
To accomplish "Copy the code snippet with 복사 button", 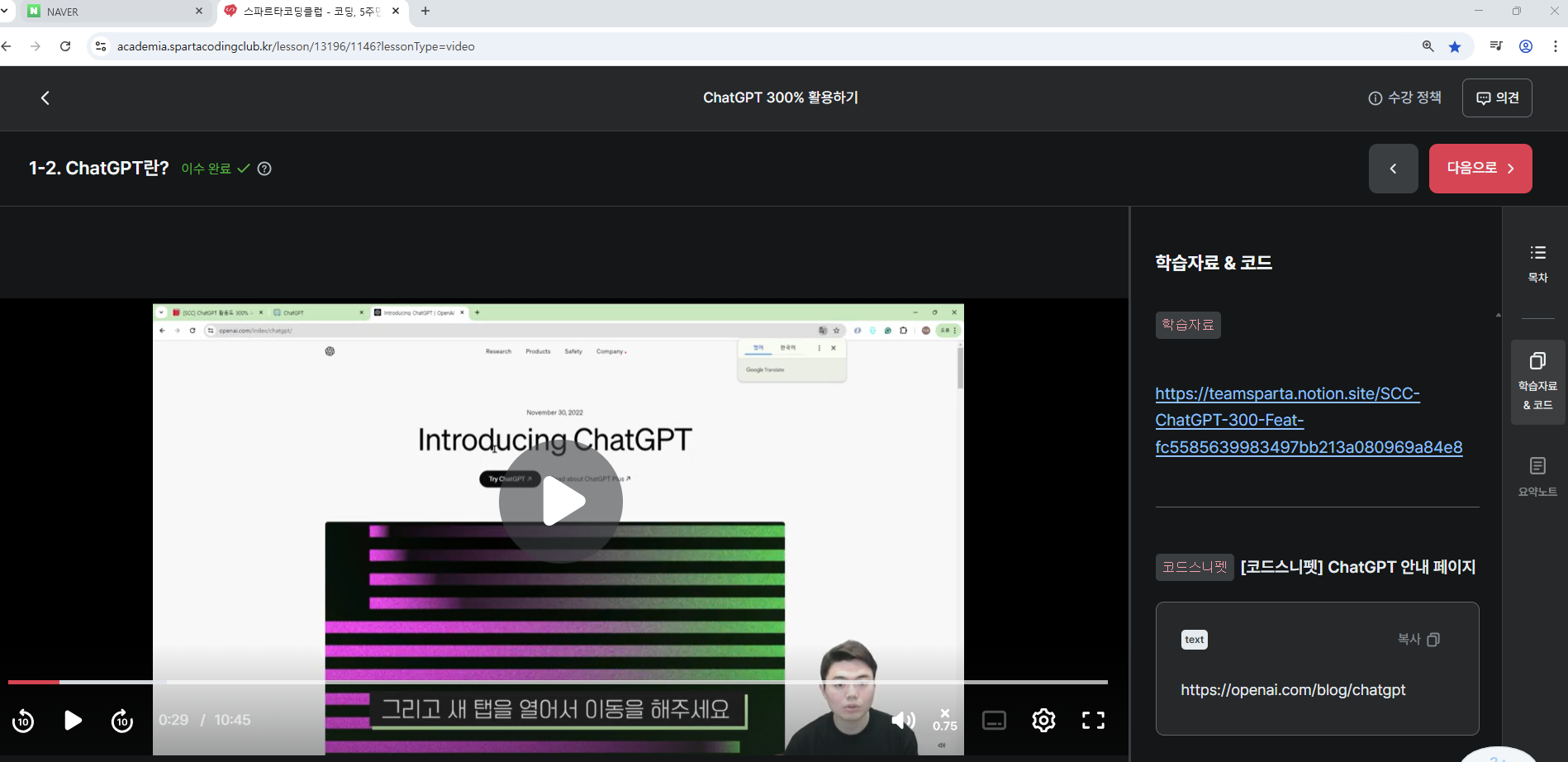I will click(x=1418, y=640).
